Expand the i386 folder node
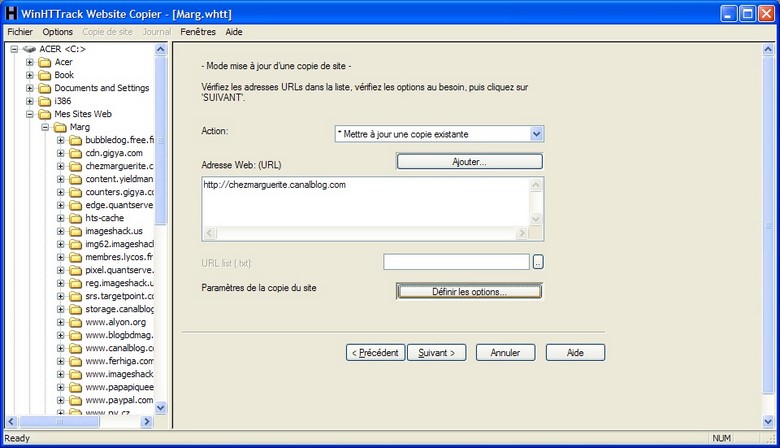 coord(30,101)
